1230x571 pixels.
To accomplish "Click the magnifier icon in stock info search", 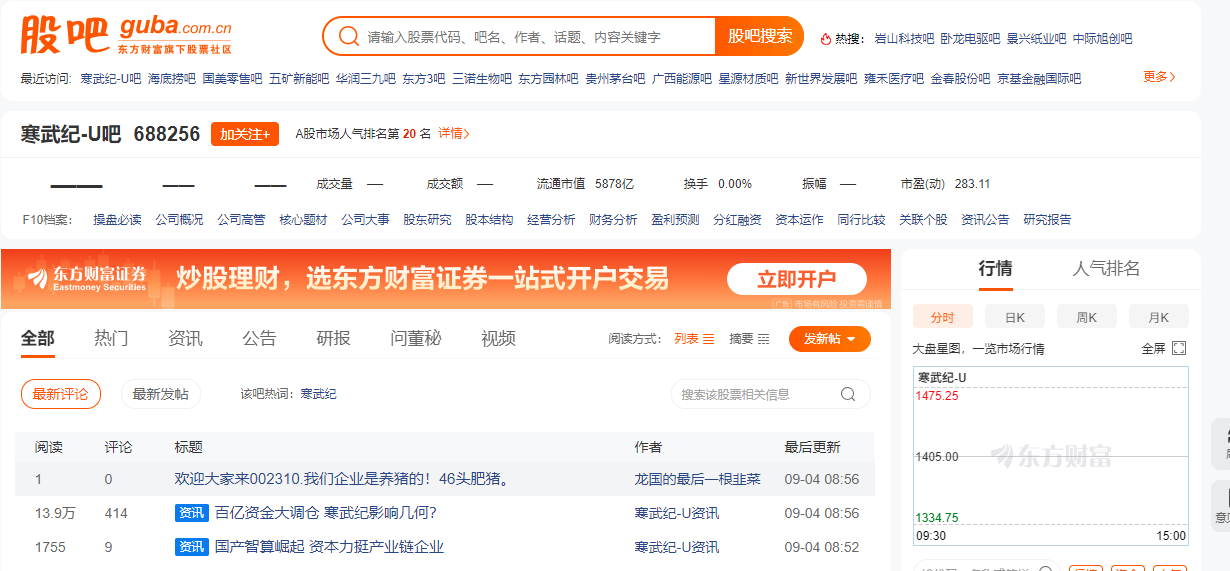I will [x=848, y=394].
